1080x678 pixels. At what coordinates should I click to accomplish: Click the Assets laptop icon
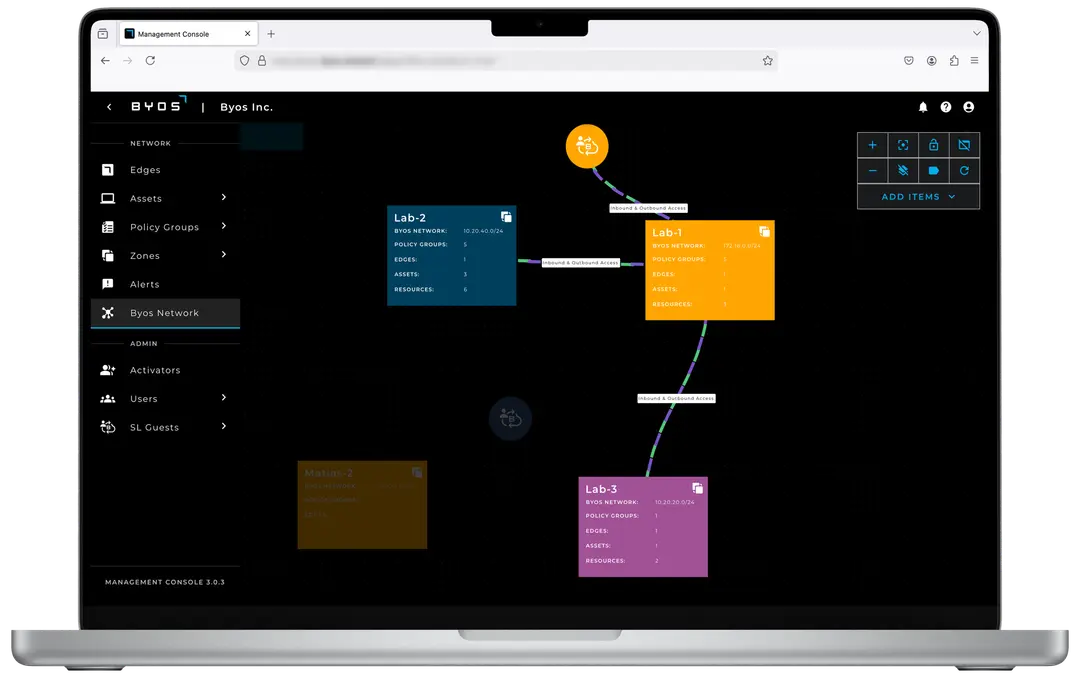pyautogui.click(x=107, y=198)
